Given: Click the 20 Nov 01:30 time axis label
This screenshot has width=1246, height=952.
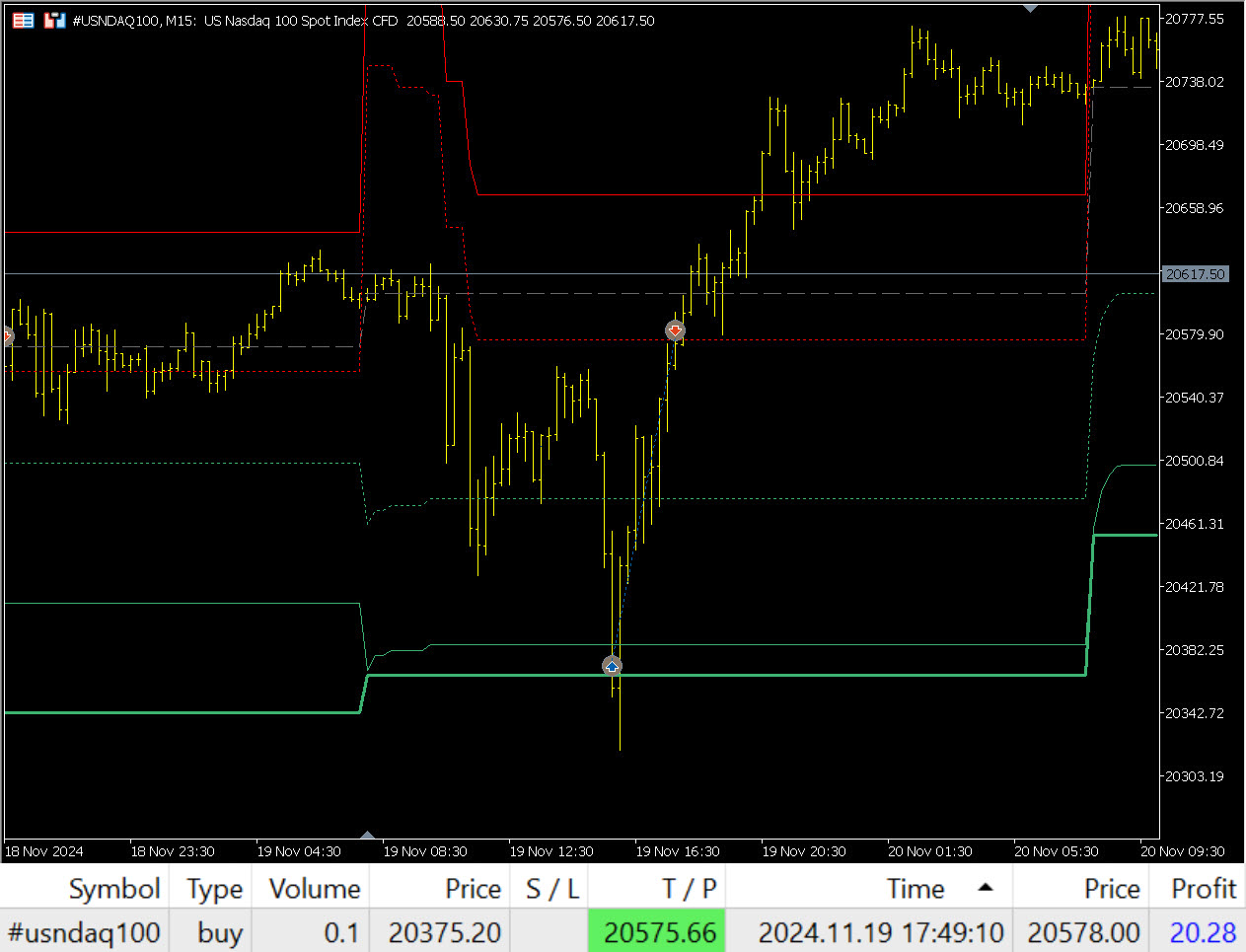Looking at the screenshot, I should 930,851.
